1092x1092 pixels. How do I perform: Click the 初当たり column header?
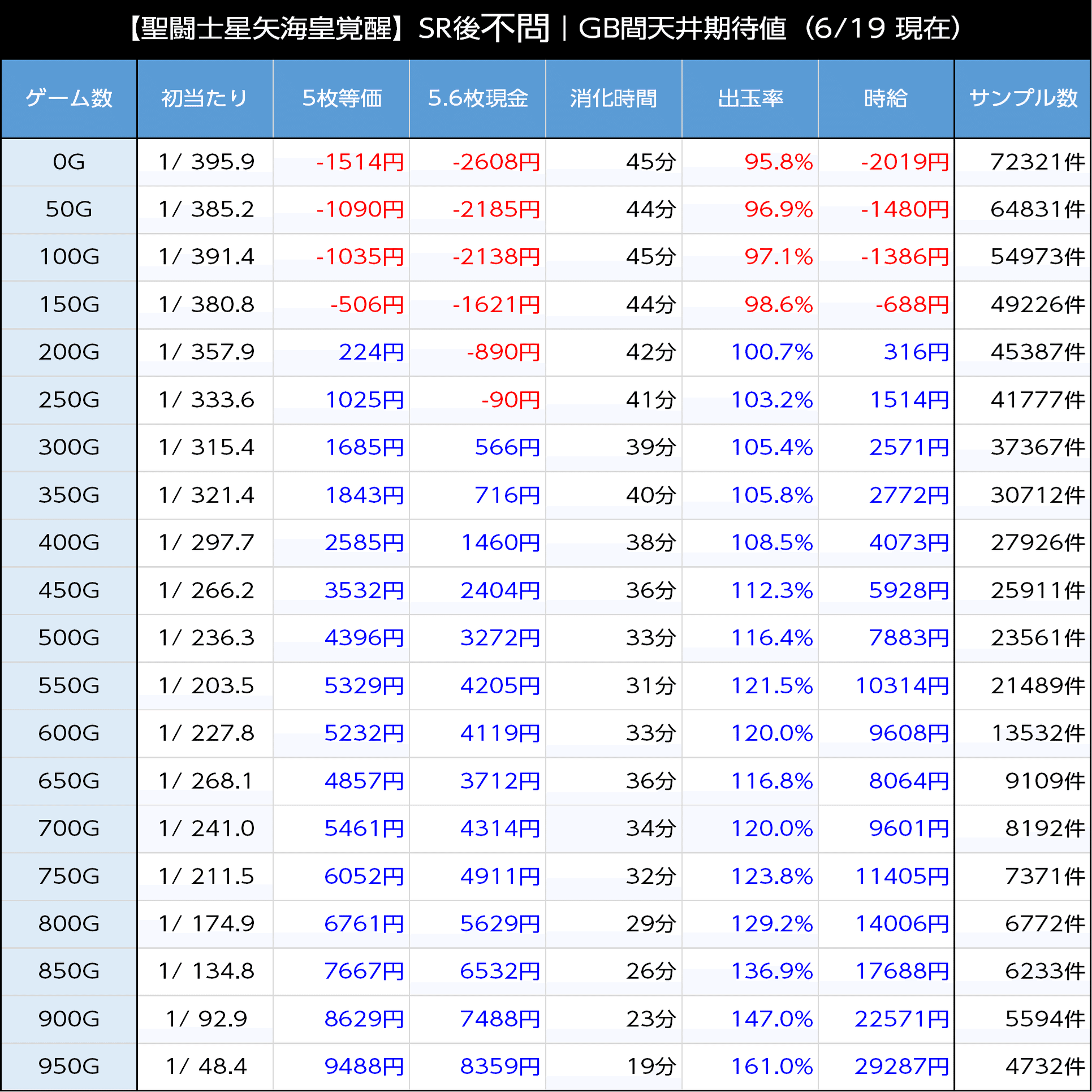point(205,98)
